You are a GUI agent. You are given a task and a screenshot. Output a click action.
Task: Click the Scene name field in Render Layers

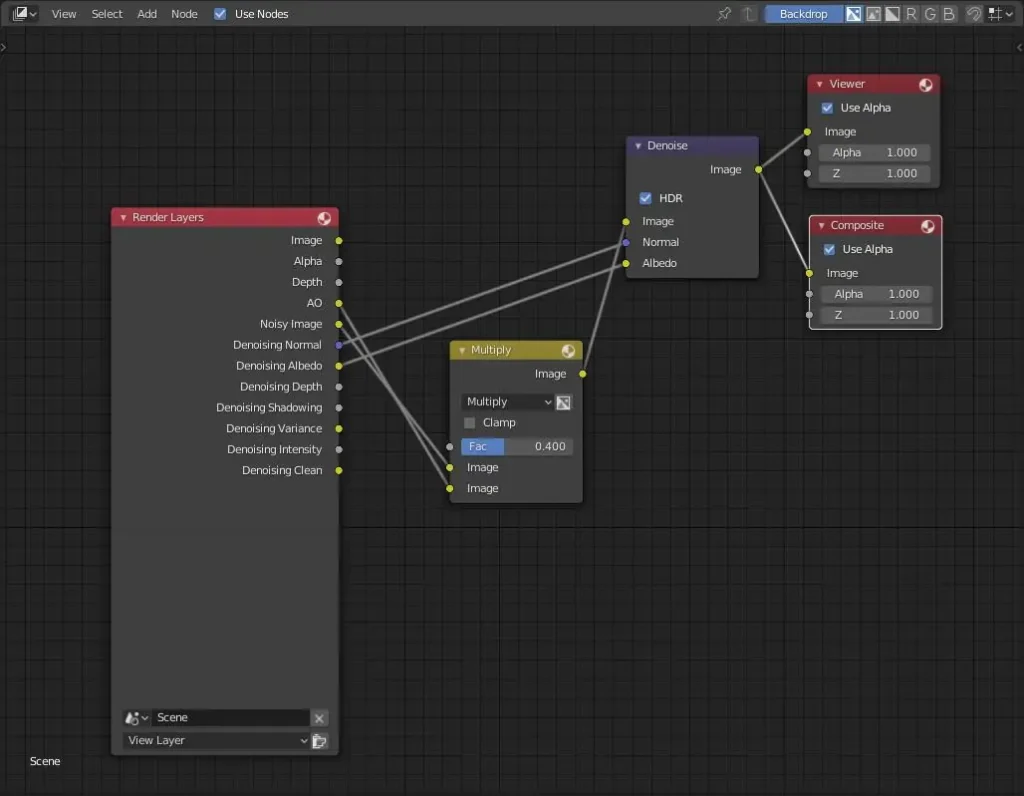coord(231,718)
